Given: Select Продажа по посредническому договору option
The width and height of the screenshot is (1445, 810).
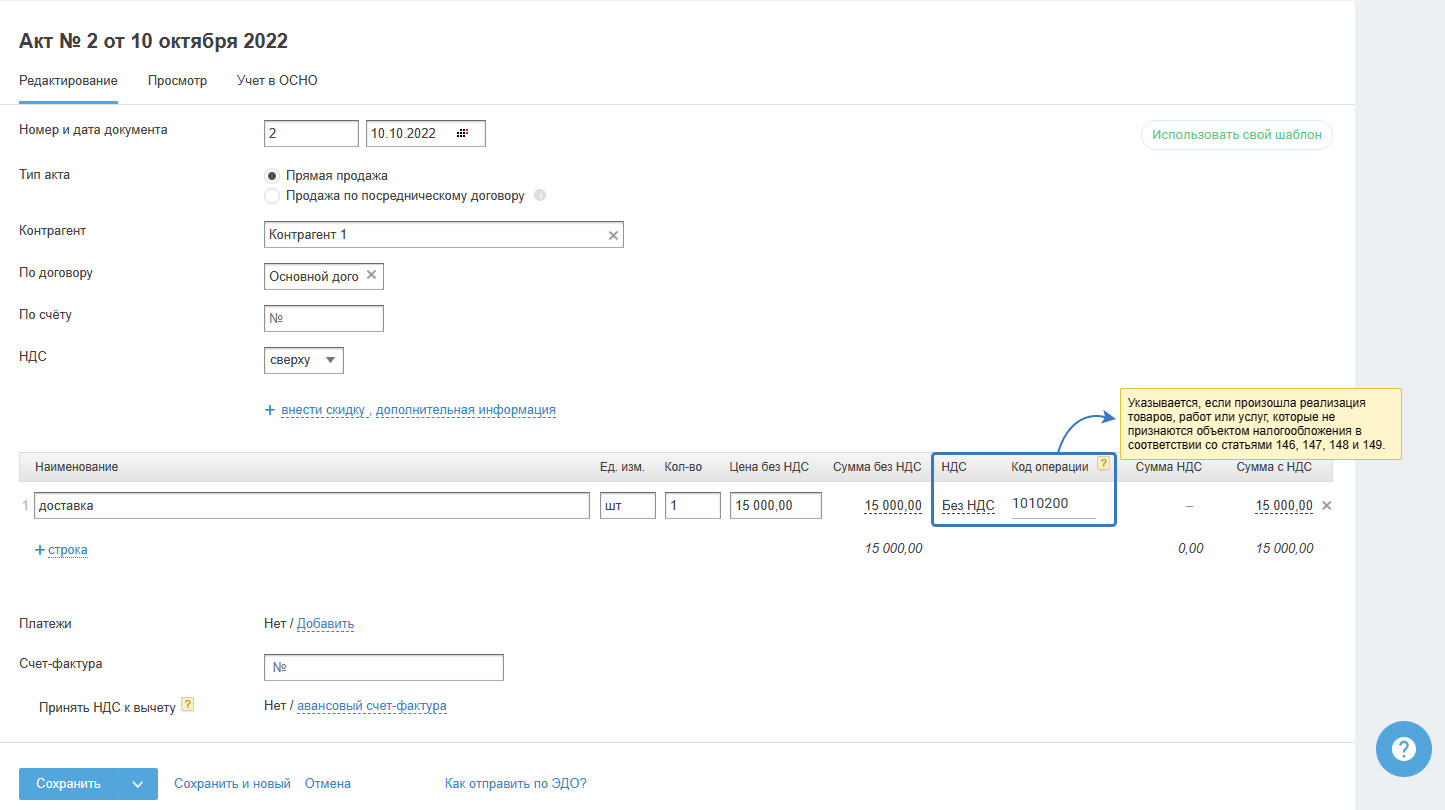Looking at the screenshot, I should [272, 196].
